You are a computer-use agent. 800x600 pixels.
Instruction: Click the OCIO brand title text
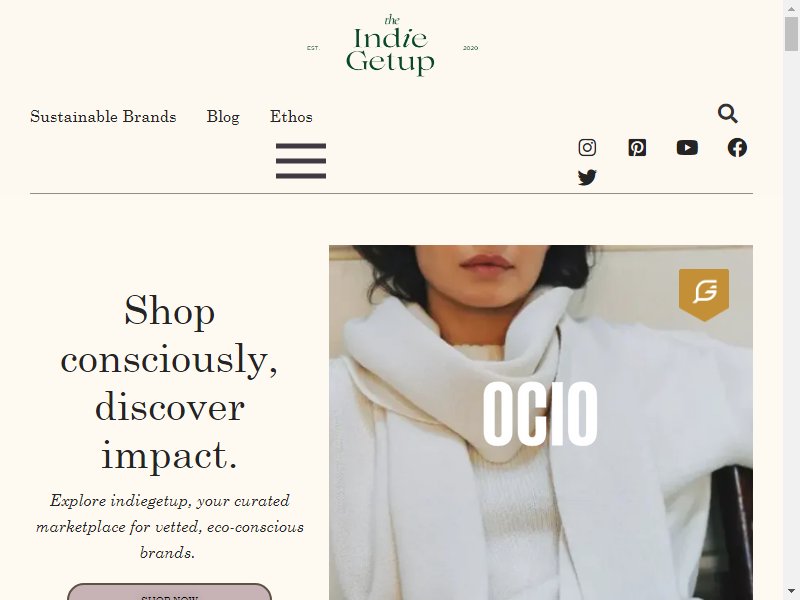pos(540,414)
